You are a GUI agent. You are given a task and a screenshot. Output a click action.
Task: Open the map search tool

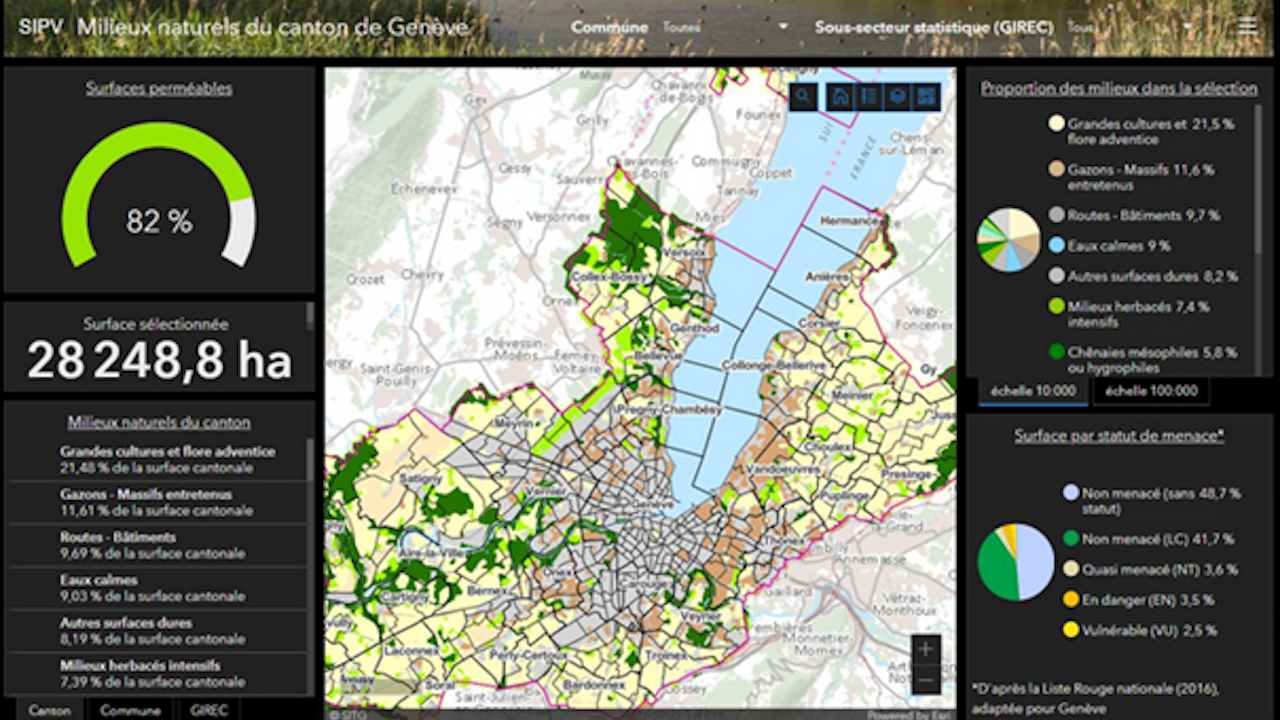[x=804, y=96]
